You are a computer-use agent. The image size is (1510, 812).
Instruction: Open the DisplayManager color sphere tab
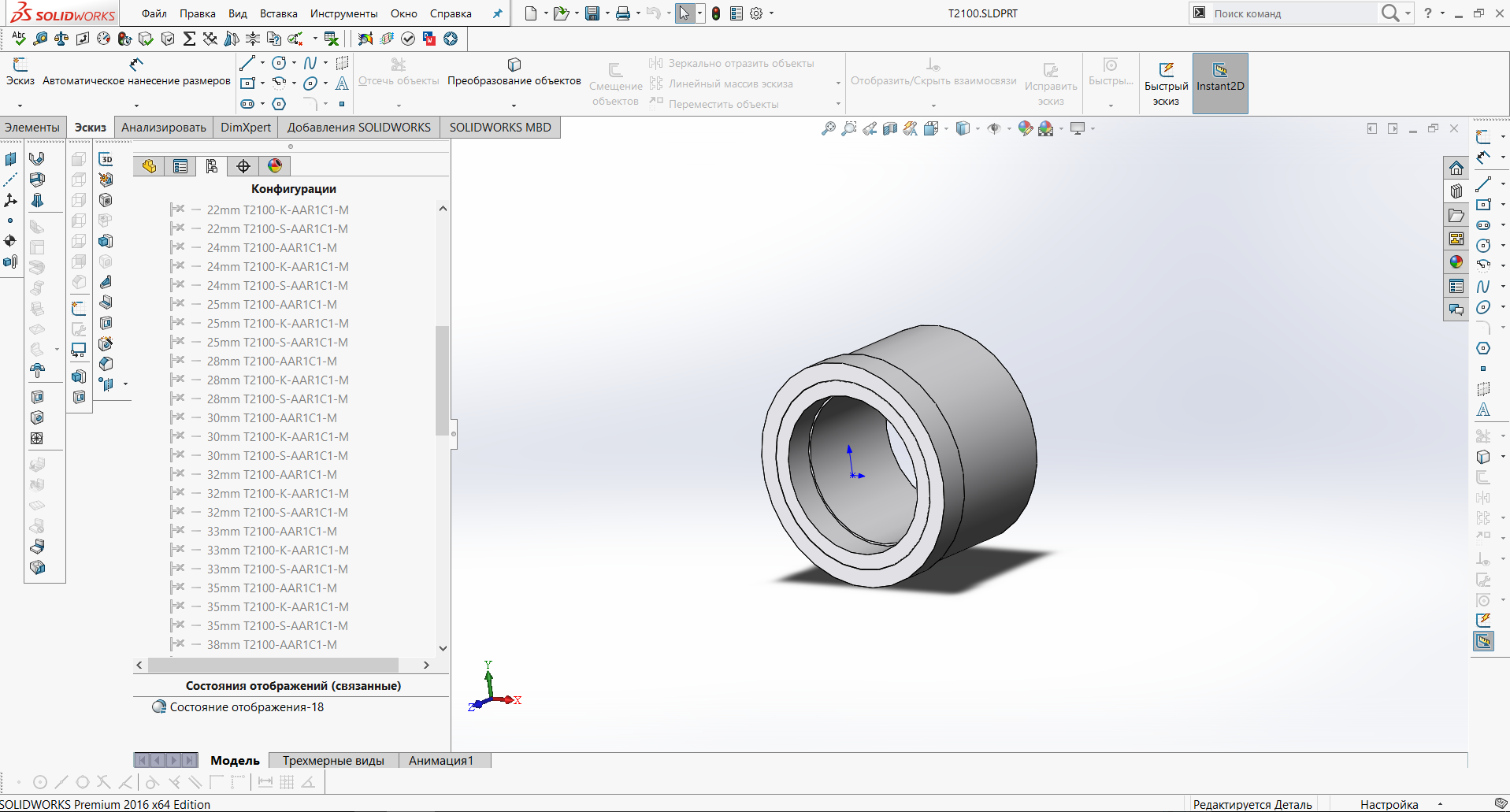click(x=275, y=165)
